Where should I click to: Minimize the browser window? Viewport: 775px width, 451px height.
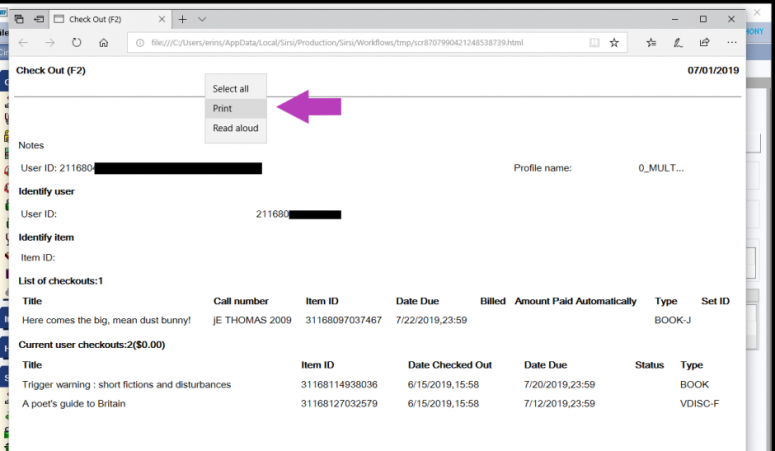point(675,19)
